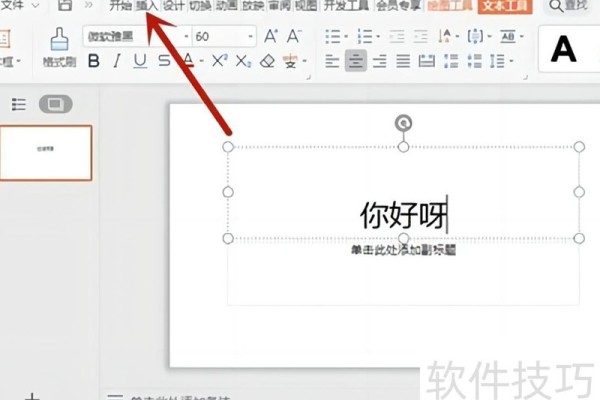Screen dimensions: 600x400
Task: Clear formatting with the eraser icon
Action: (267, 61)
